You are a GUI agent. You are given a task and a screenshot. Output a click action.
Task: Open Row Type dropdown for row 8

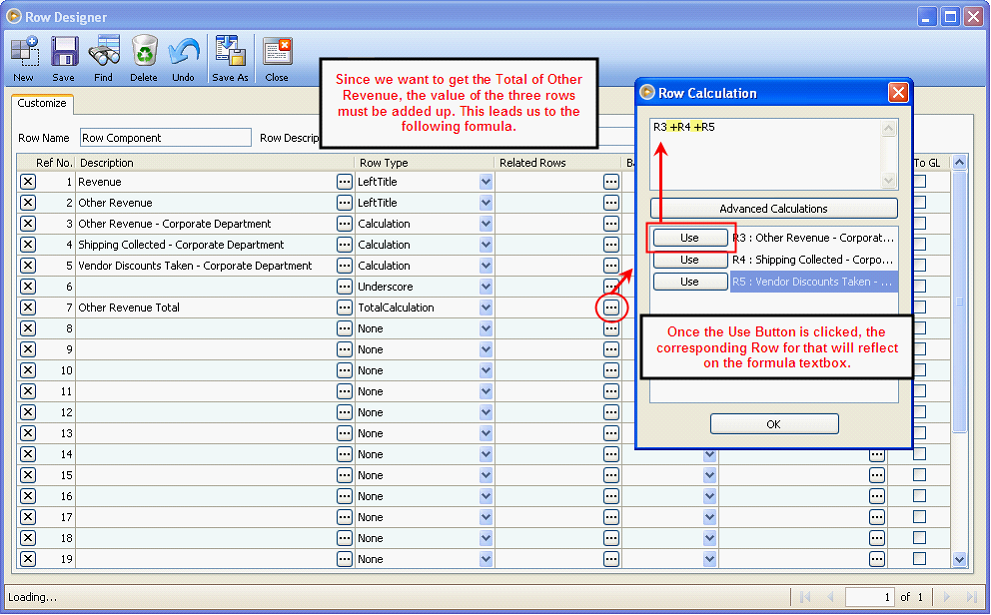pyautogui.click(x=486, y=329)
